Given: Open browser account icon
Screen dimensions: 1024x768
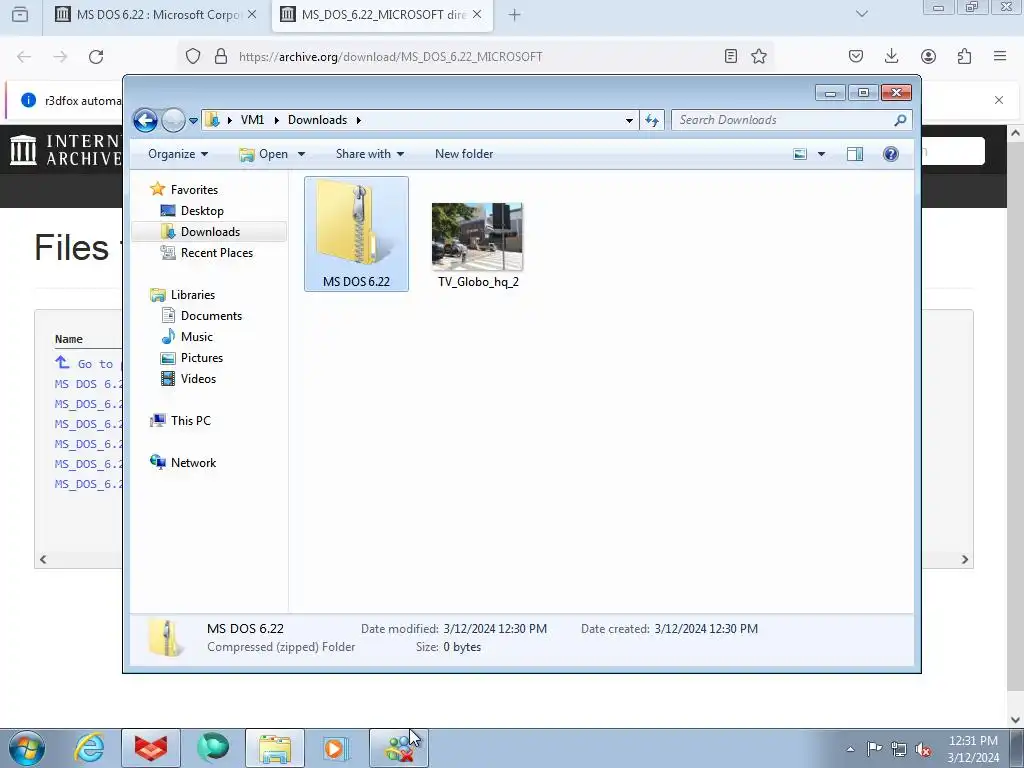Looking at the screenshot, I should pos(928,57).
